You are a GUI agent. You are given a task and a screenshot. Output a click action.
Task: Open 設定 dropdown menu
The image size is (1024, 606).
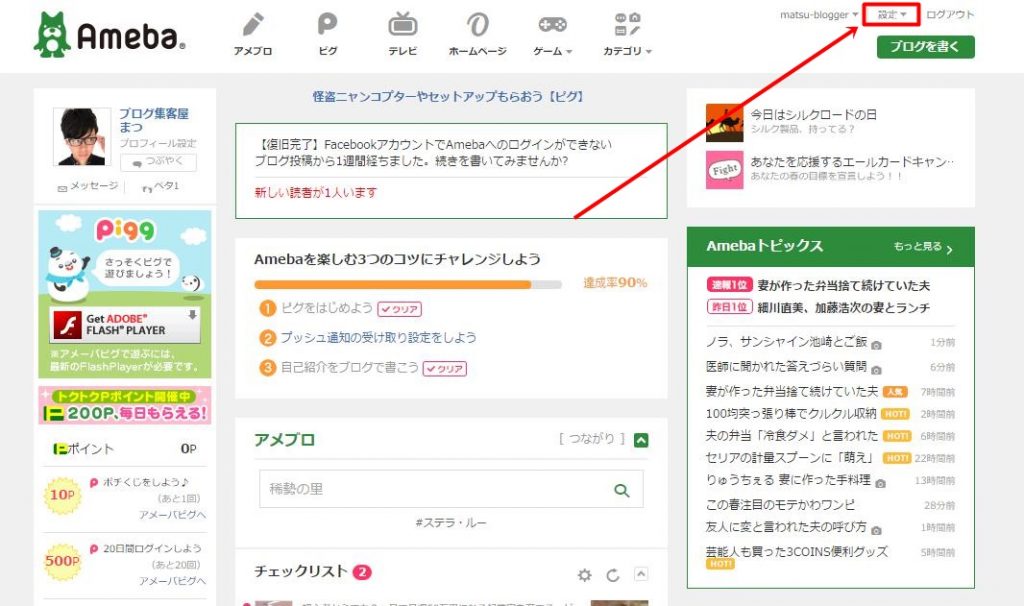891,14
